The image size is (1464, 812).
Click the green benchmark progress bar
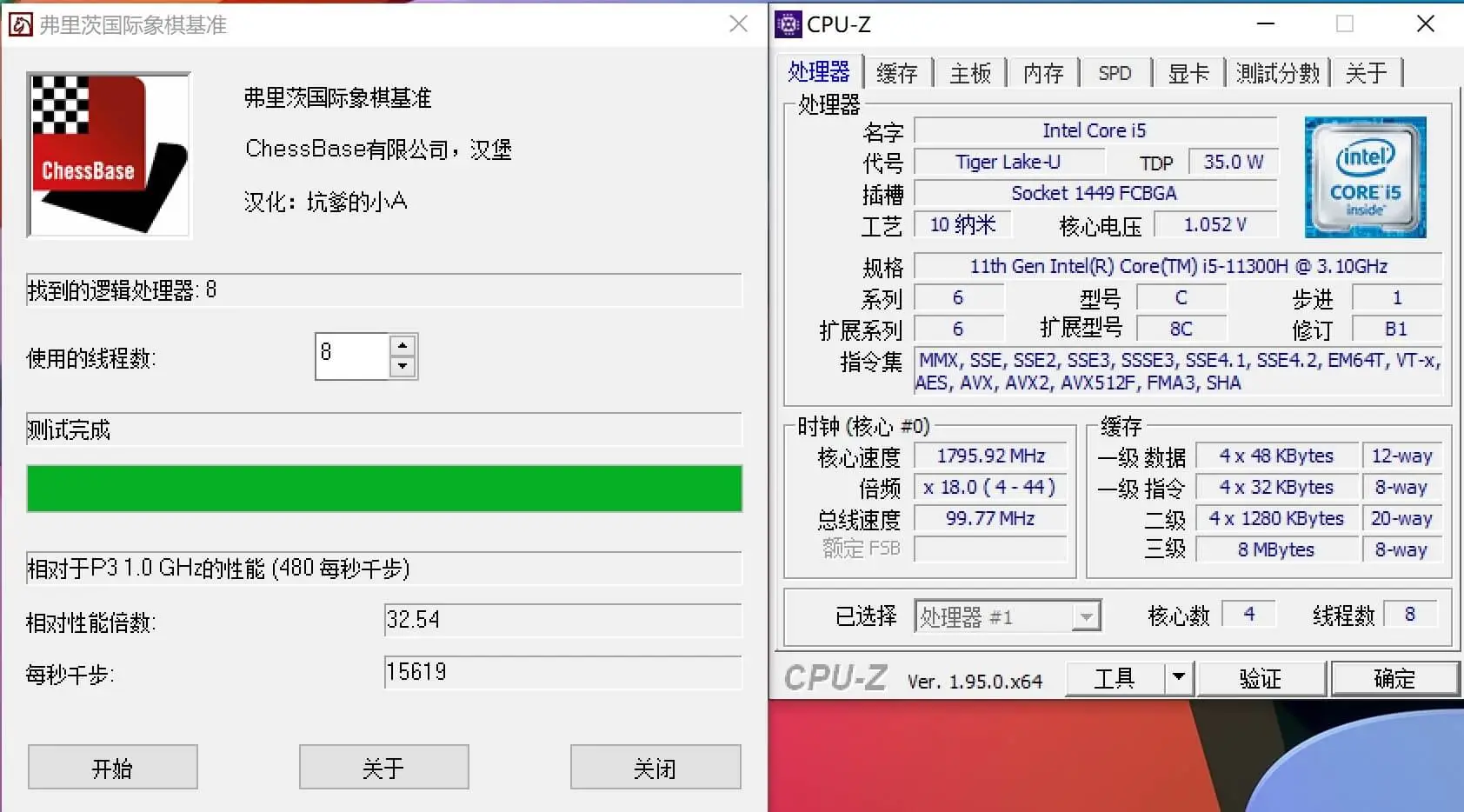[x=384, y=489]
